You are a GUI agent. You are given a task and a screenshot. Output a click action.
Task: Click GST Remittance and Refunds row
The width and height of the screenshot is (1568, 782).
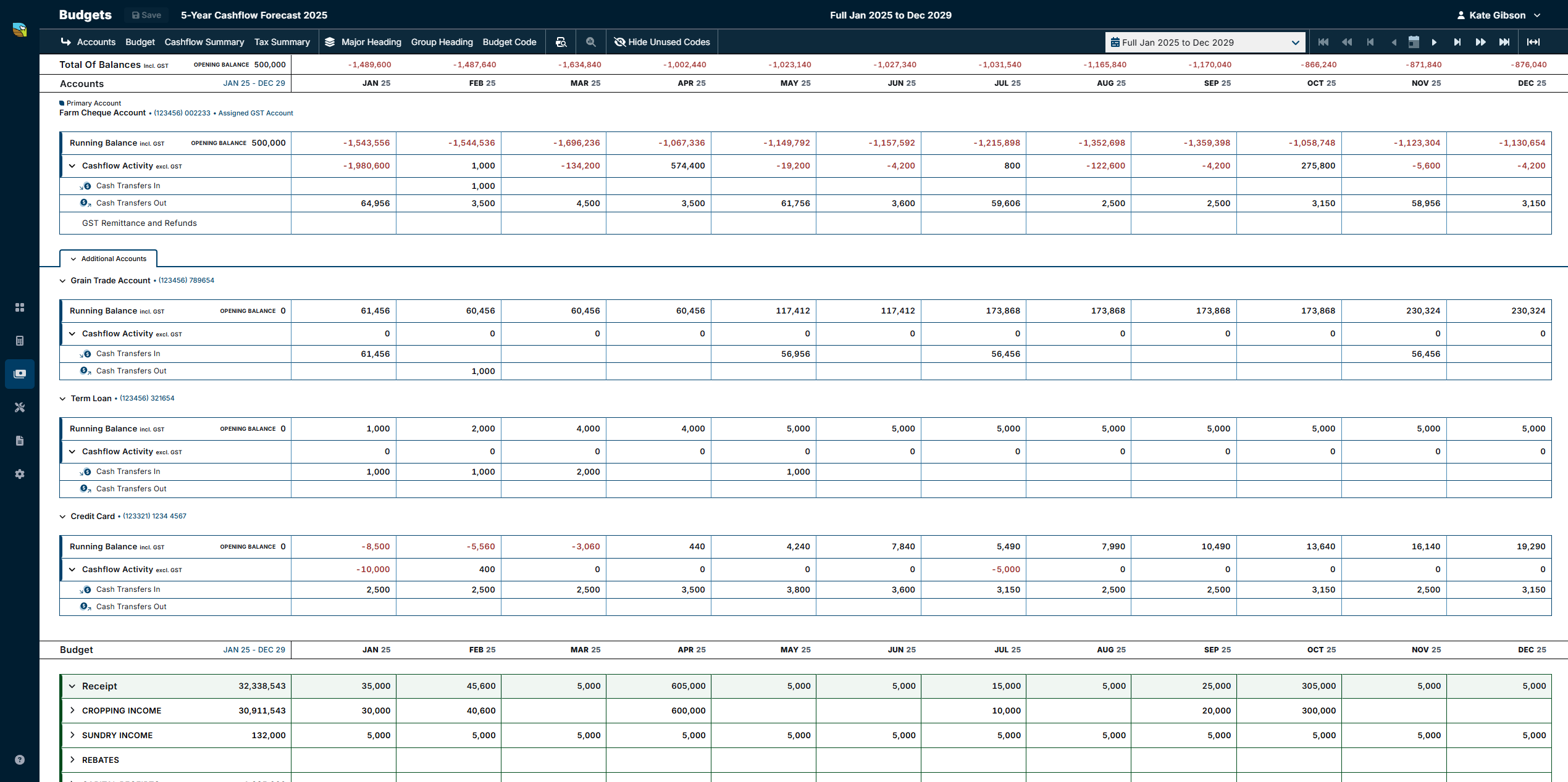pyautogui.click(x=805, y=223)
